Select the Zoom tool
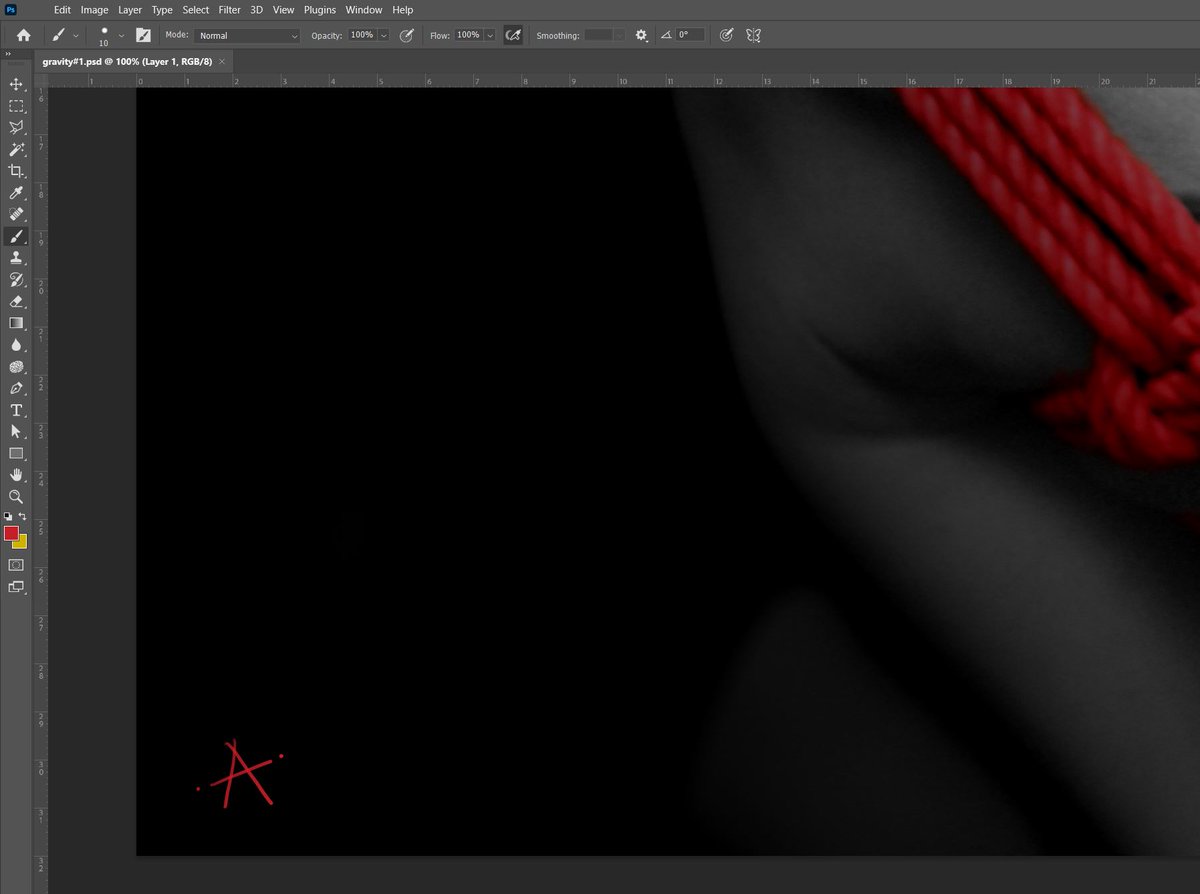The image size is (1200, 894). click(x=16, y=496)
